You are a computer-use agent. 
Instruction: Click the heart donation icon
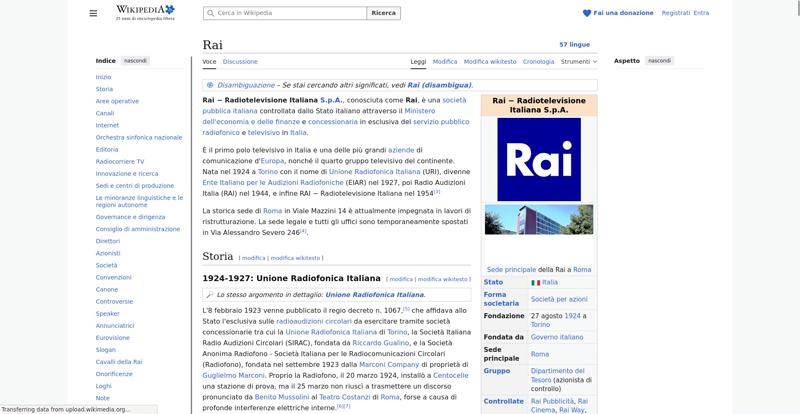pyautogui.click(x=587, y=13)
